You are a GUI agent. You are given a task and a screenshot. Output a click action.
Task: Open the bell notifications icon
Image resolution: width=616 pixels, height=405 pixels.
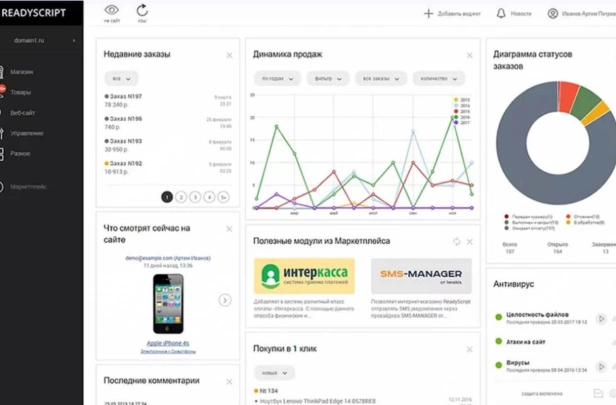pos(501,14)
